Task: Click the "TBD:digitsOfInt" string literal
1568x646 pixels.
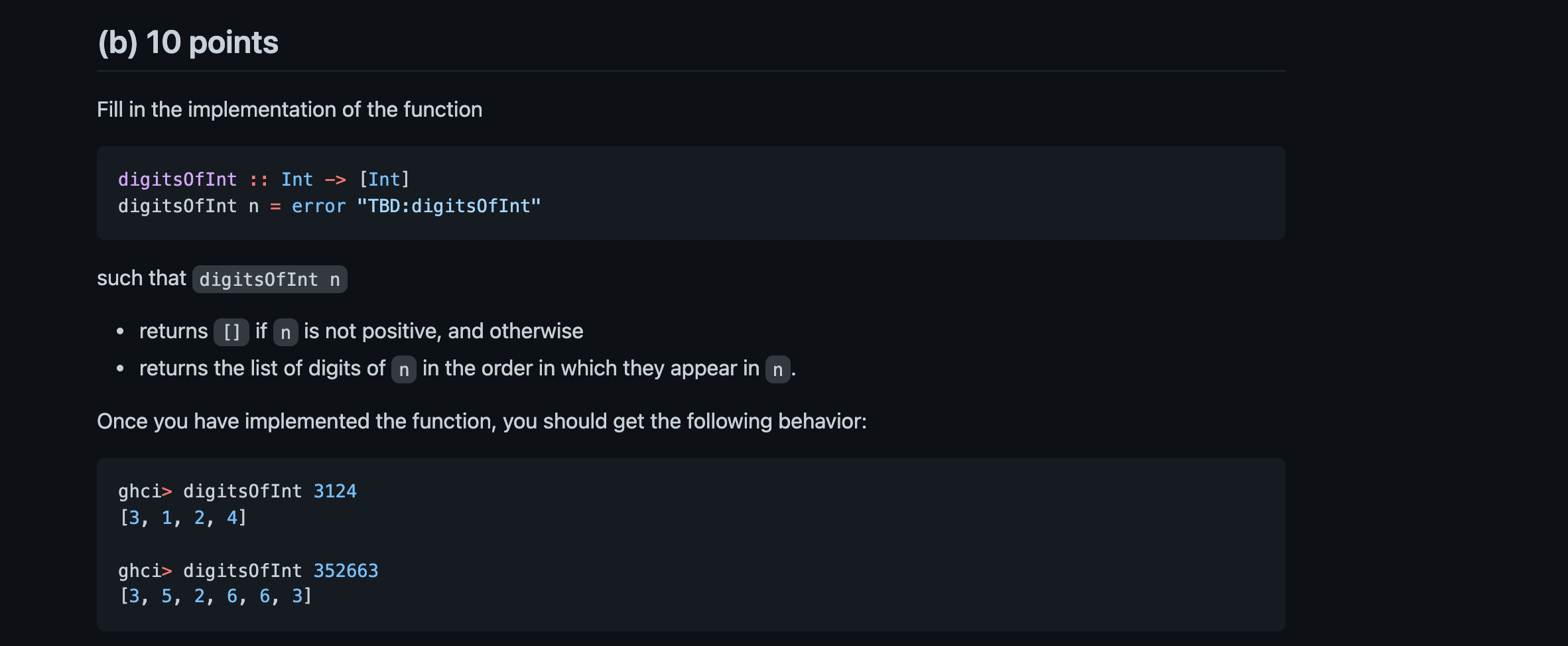Action: point(449,206)
